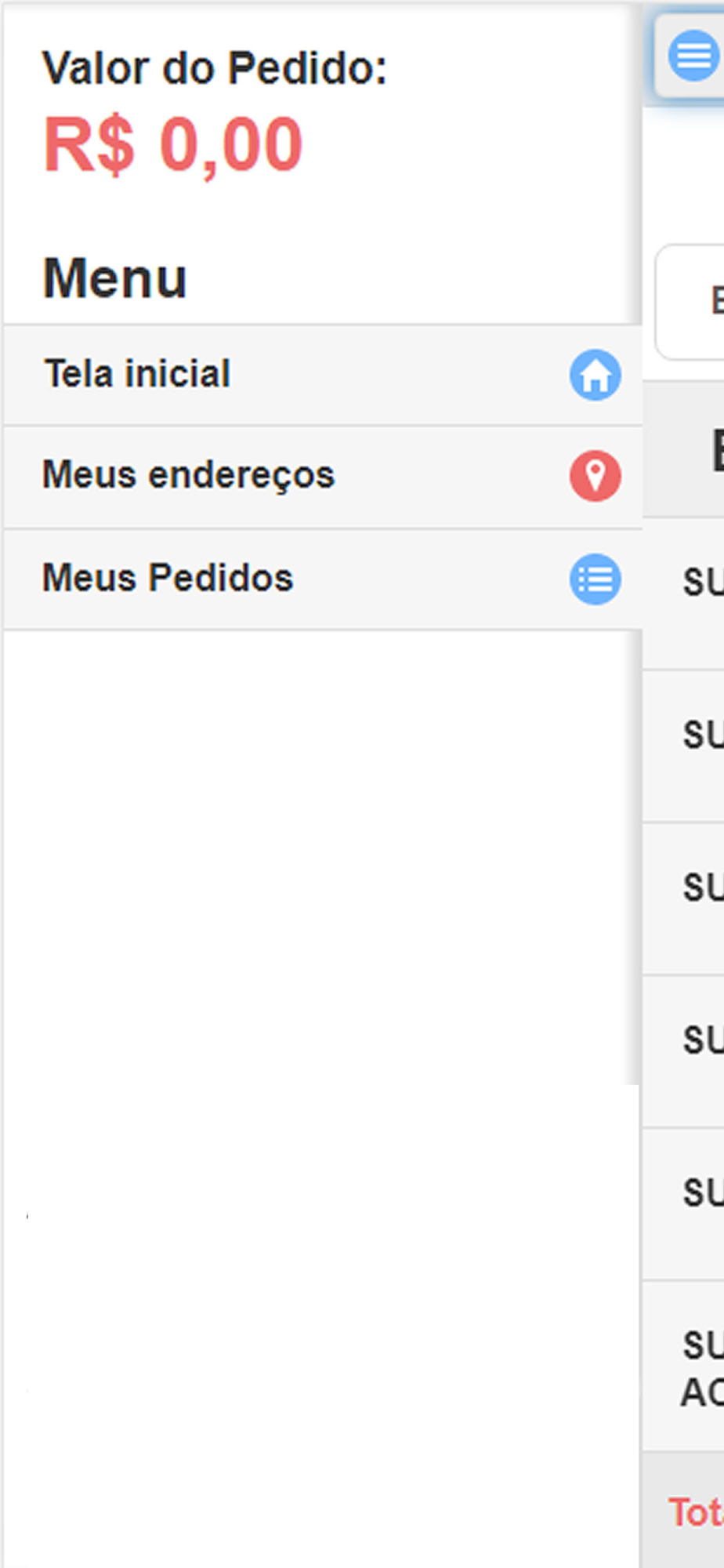Click the gray section header above the SU rows

[683, 449]
